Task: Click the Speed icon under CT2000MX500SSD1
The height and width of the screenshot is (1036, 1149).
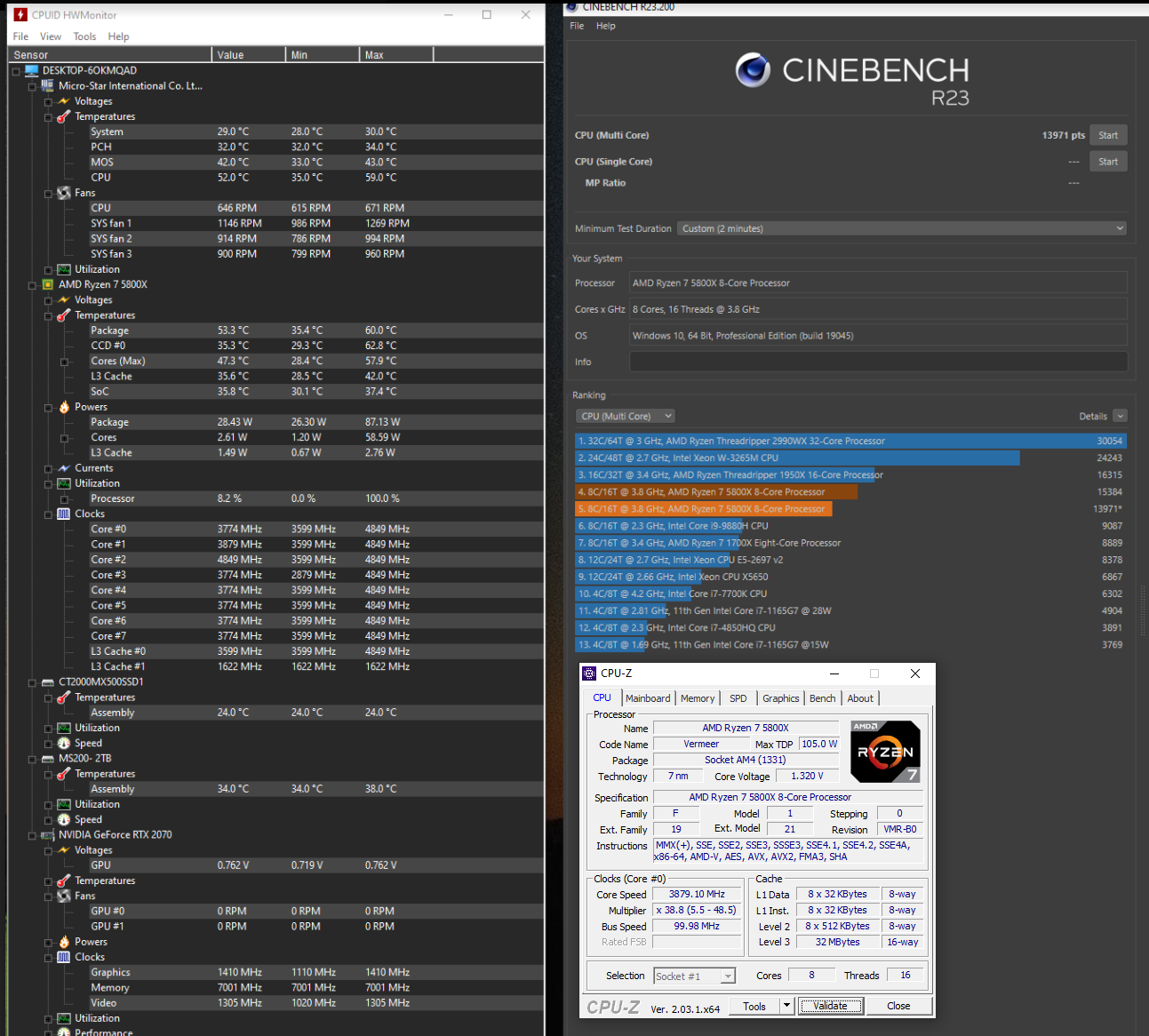Action: point(64,743)
